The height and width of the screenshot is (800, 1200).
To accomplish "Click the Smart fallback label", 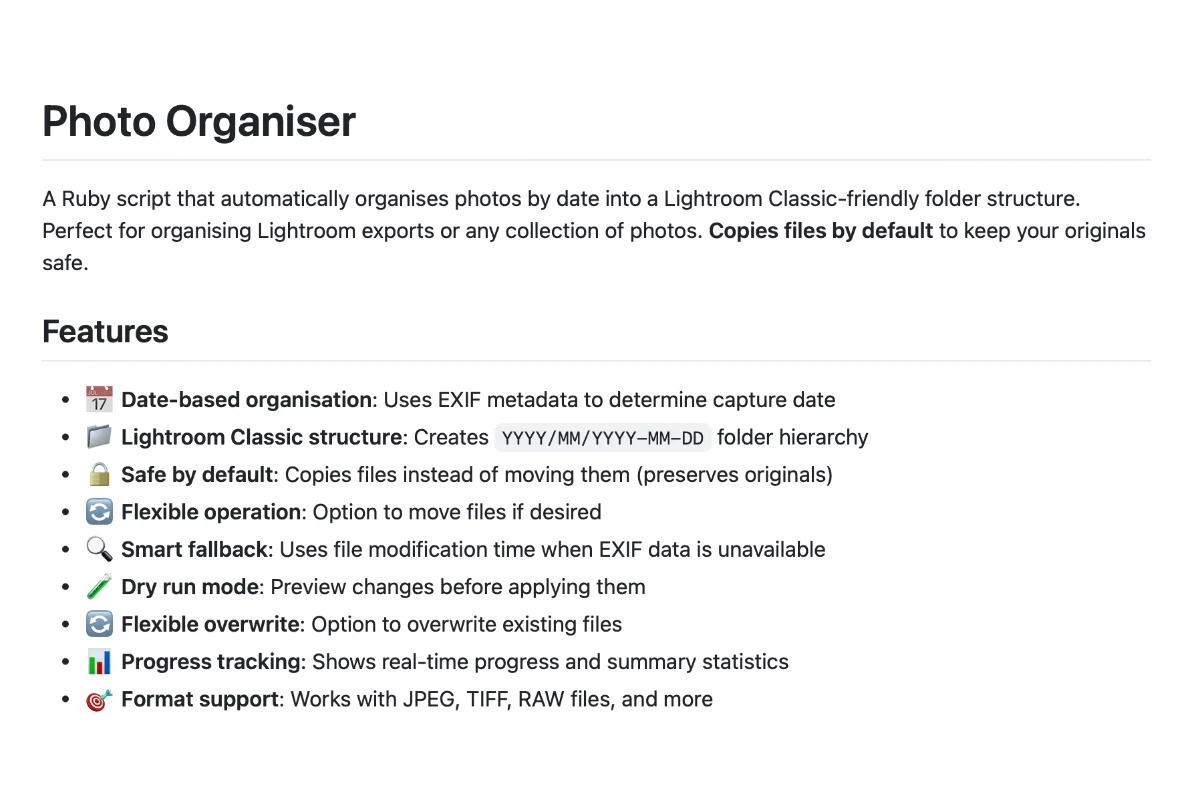I will [x=195, y=549].
